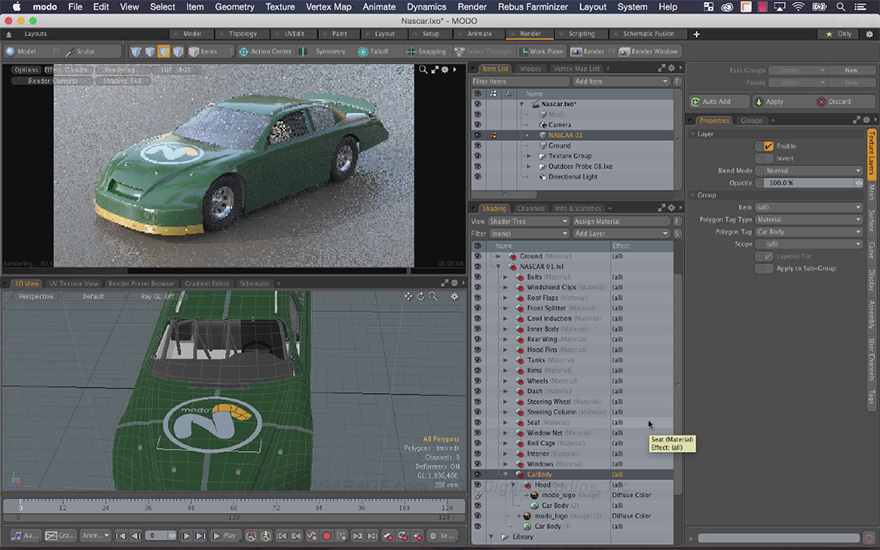Open the Action Center tool
880x550 pixels.
265,52
